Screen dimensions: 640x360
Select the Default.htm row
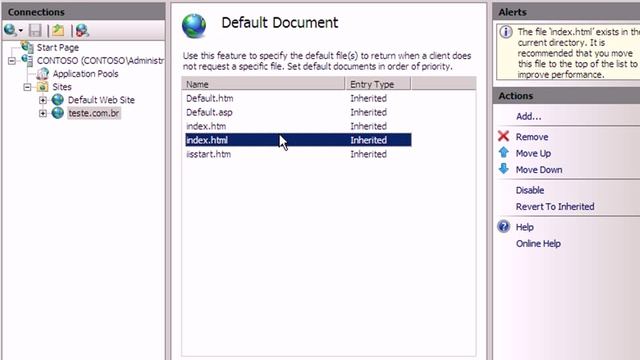pos(298,98)
